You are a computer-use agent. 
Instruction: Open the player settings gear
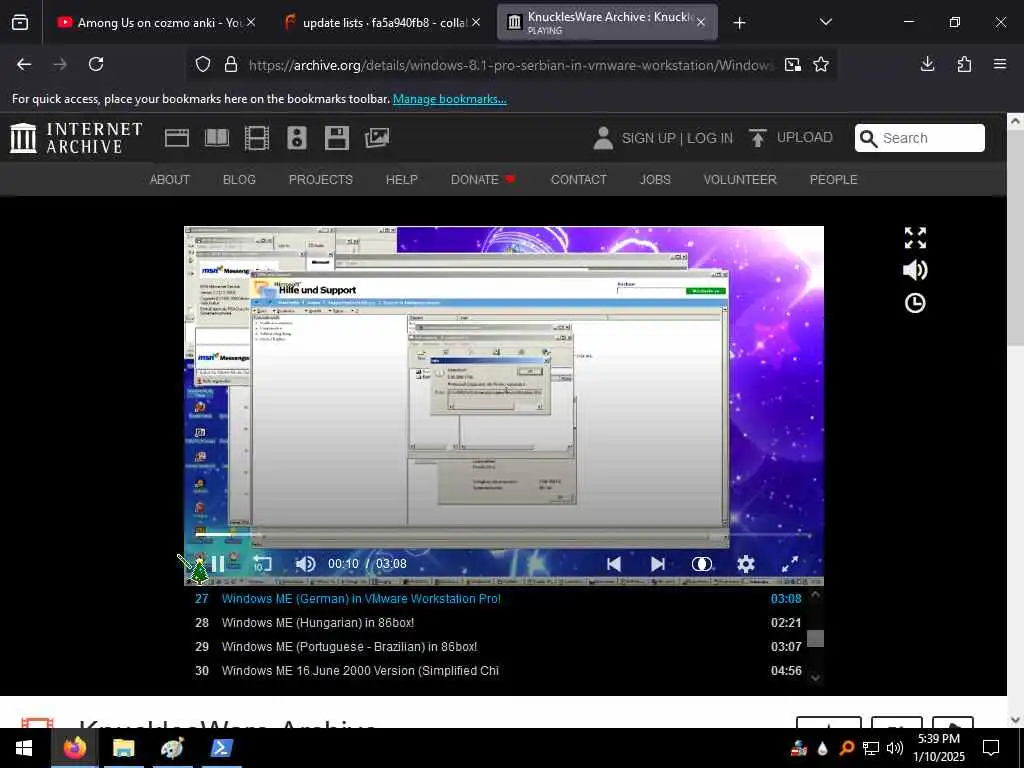tap(746, 564)
